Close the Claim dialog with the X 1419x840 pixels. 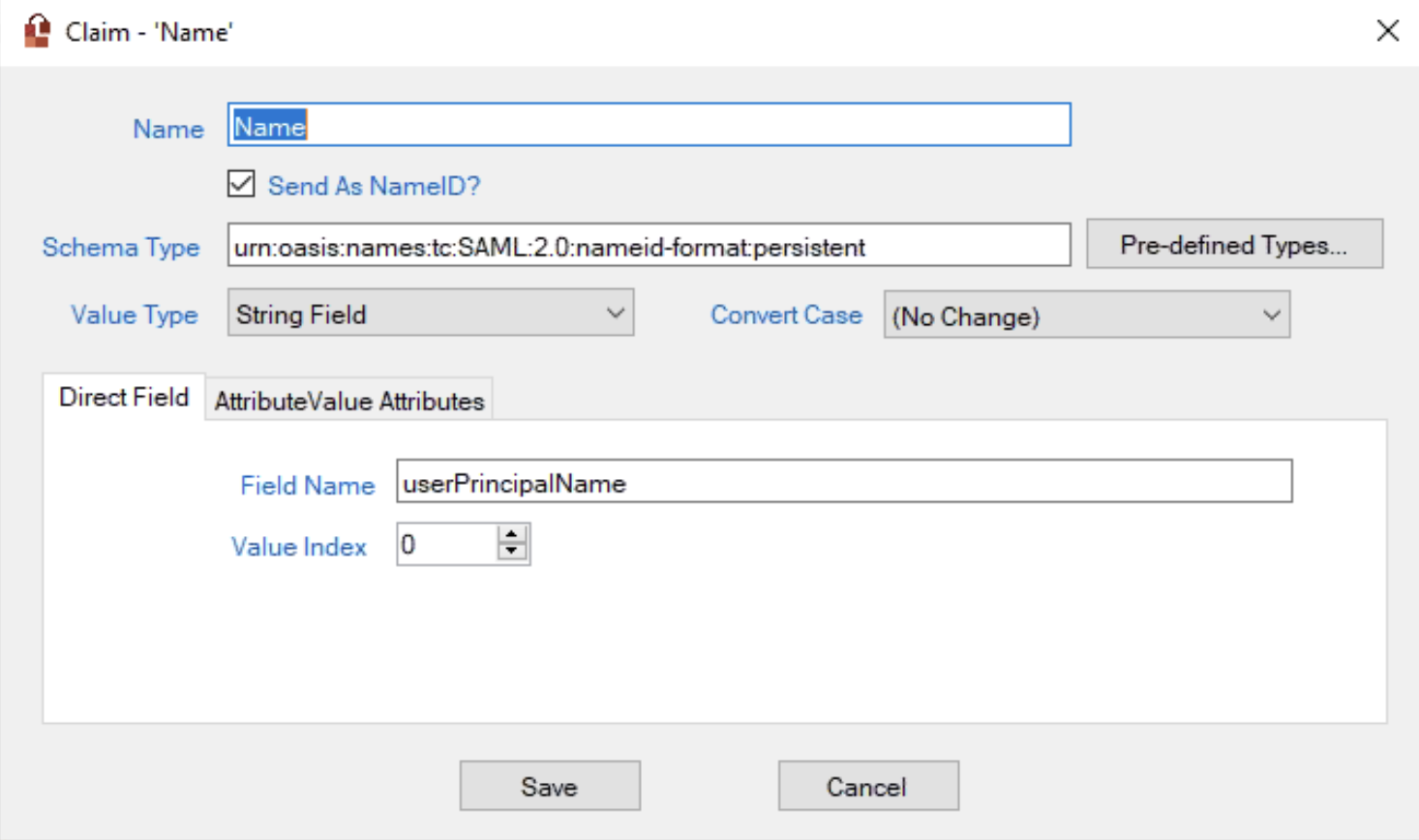click(x=1387, y=30)
